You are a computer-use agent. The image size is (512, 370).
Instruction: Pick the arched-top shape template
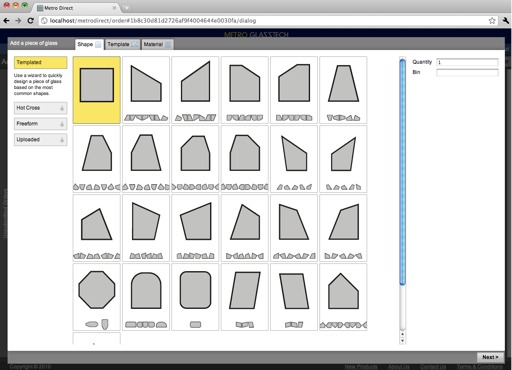point(146,297)
